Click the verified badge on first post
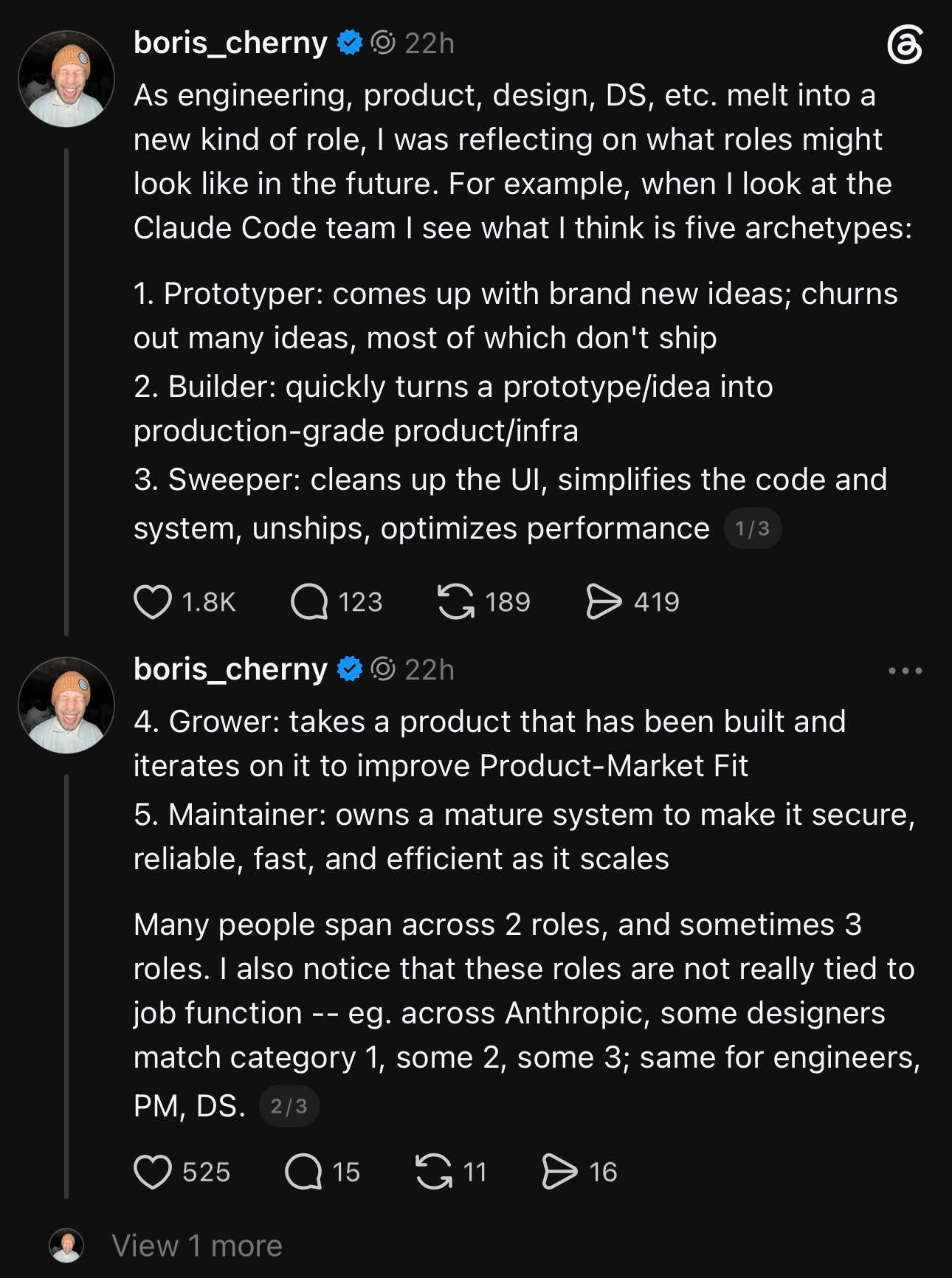Screen dimensions: 952x1278 (350, 43)
